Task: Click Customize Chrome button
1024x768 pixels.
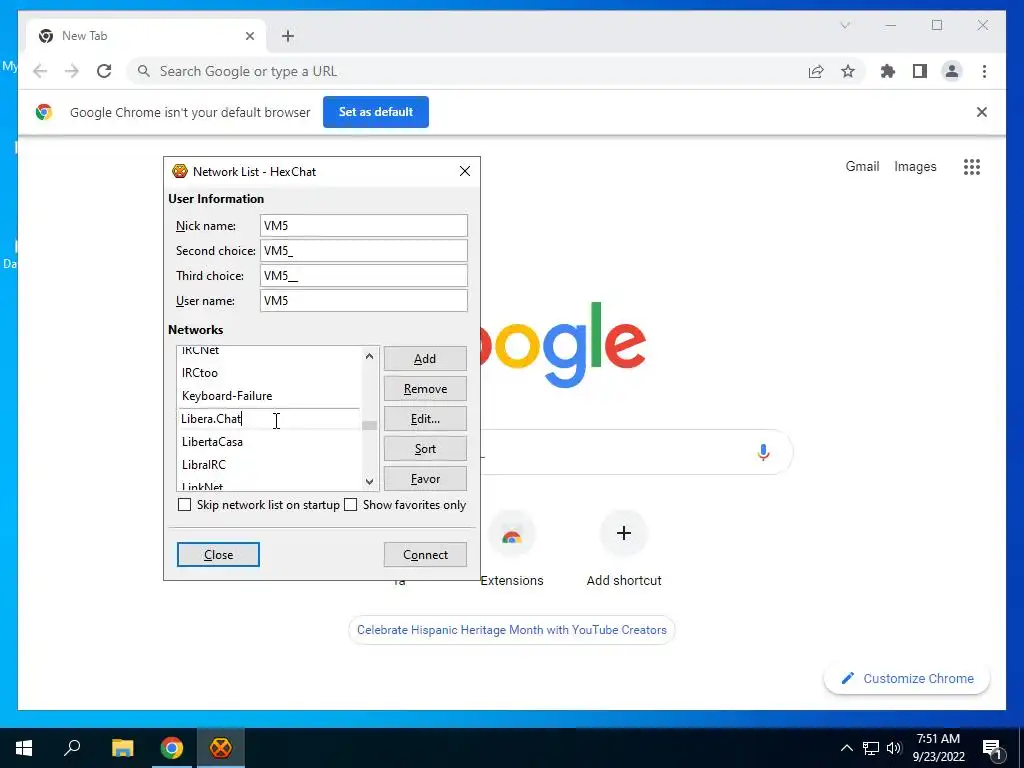Action: (907, 679)
